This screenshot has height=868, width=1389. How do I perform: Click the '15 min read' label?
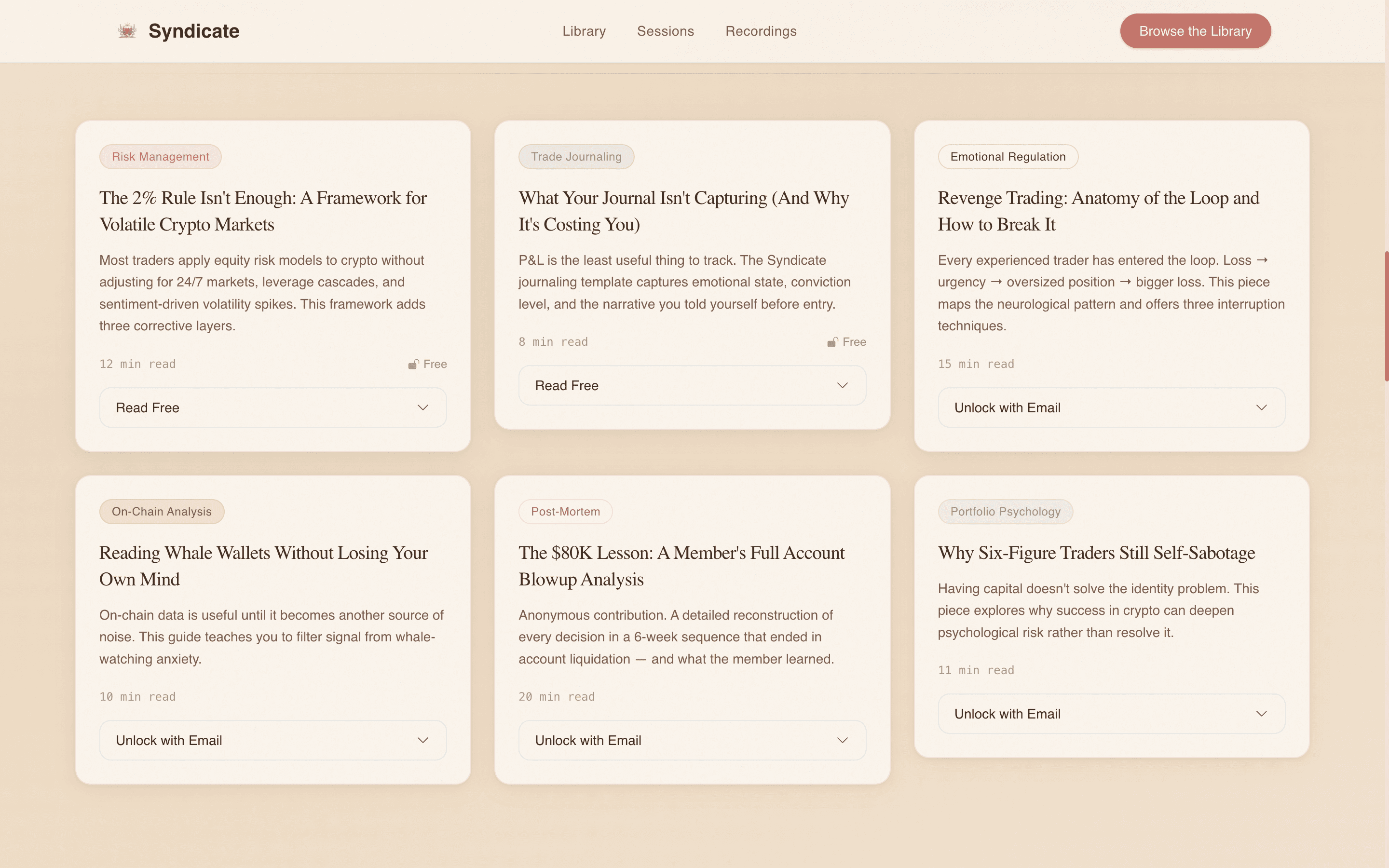(976, 364)
